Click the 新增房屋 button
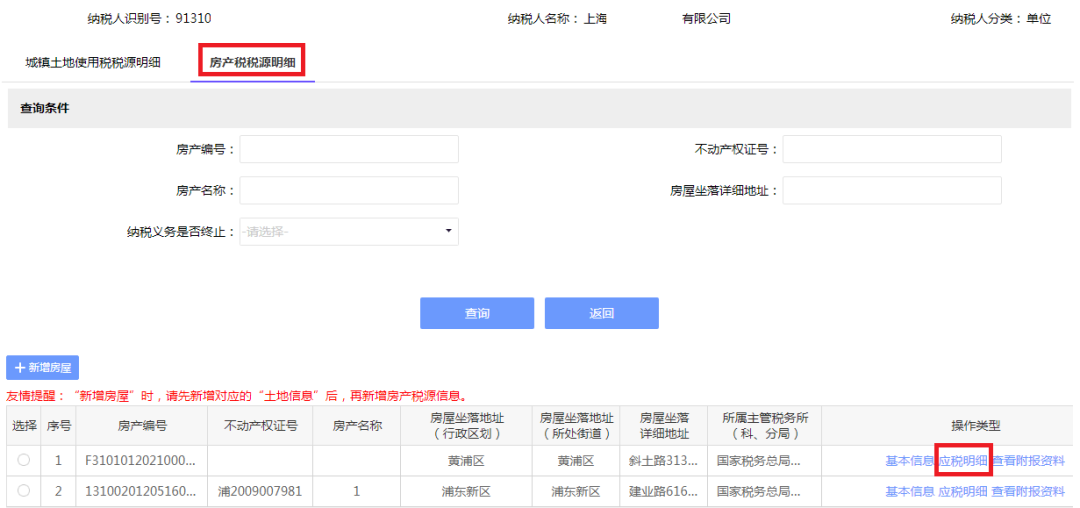 tap(43, 368)
